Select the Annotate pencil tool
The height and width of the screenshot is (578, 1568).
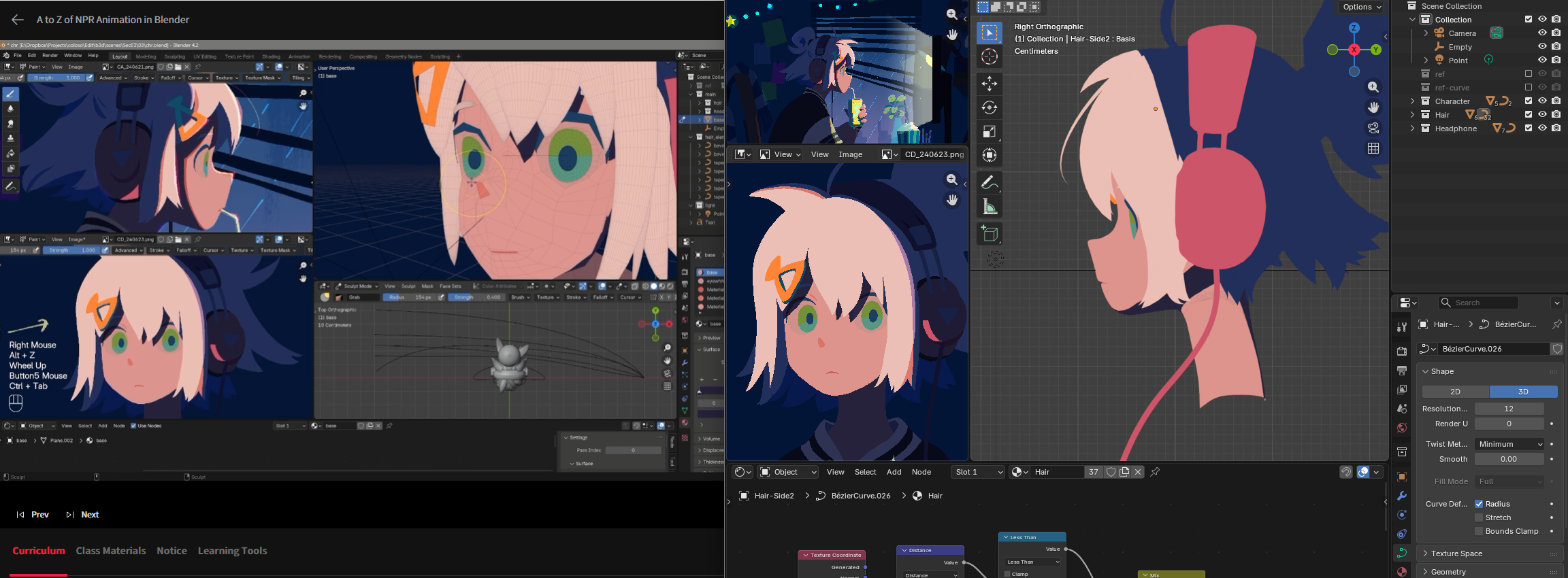tap(990, 182)
